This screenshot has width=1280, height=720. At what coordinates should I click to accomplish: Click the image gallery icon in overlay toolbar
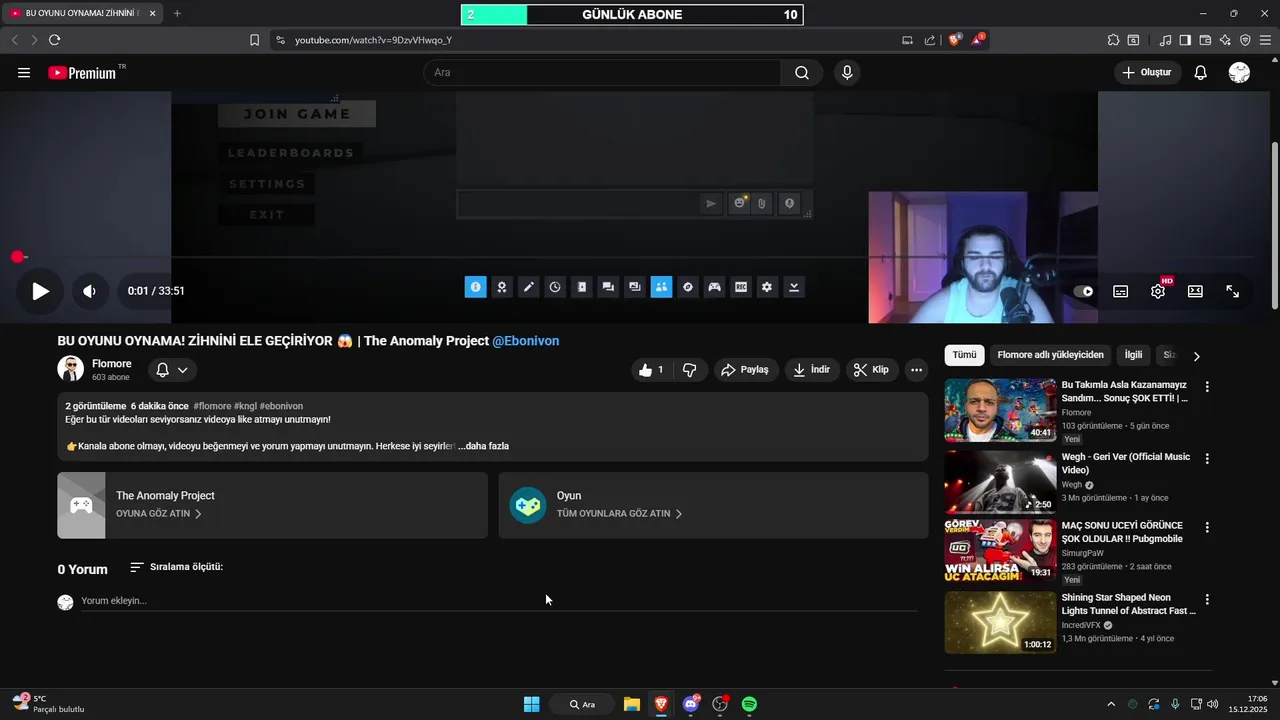click(634, 287)
